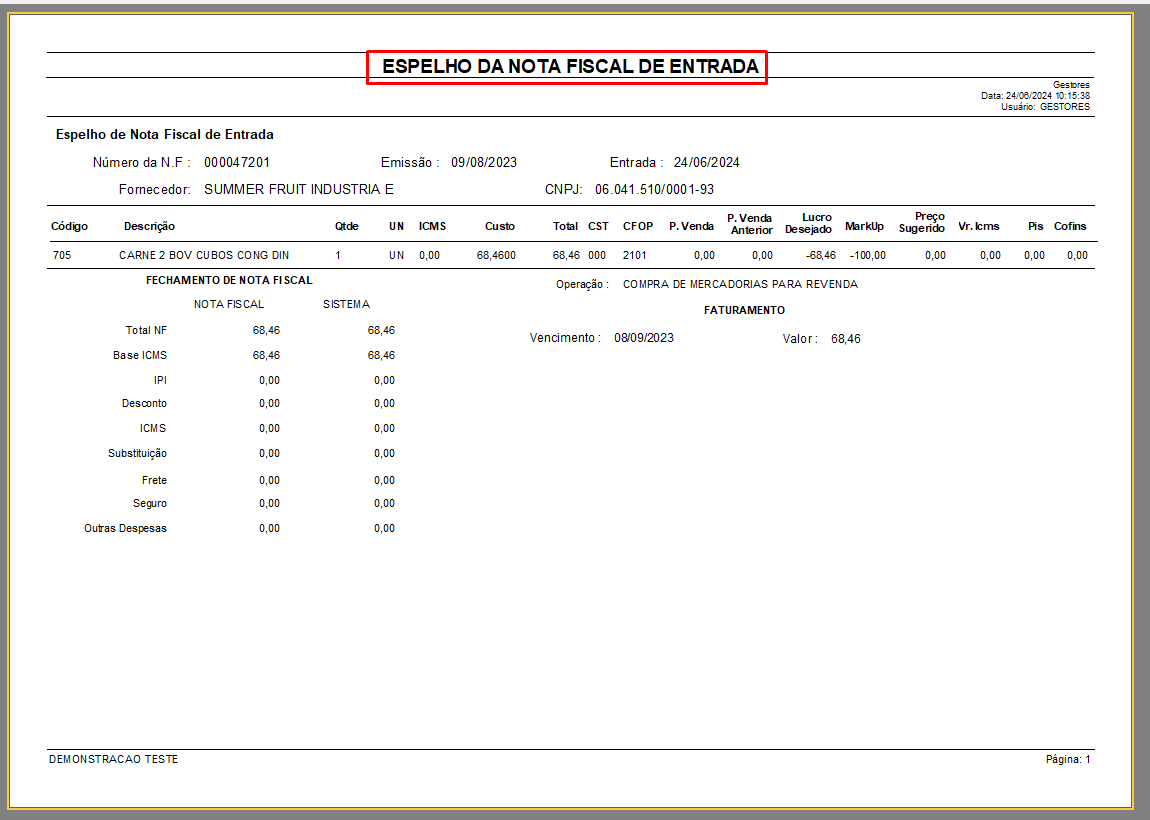Select the Emissão date 09/08/2023
Screen dimensions: 1150x820
tap(483, 162)
